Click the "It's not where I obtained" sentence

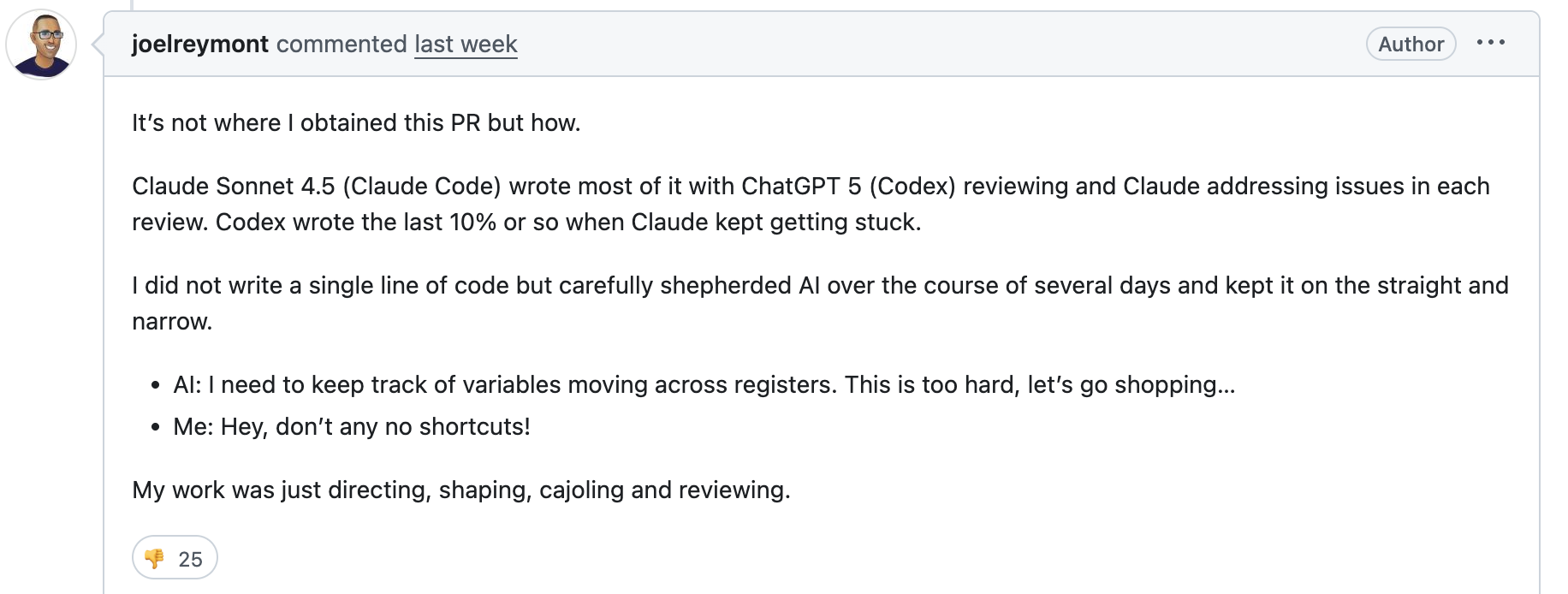coord(356,123)
